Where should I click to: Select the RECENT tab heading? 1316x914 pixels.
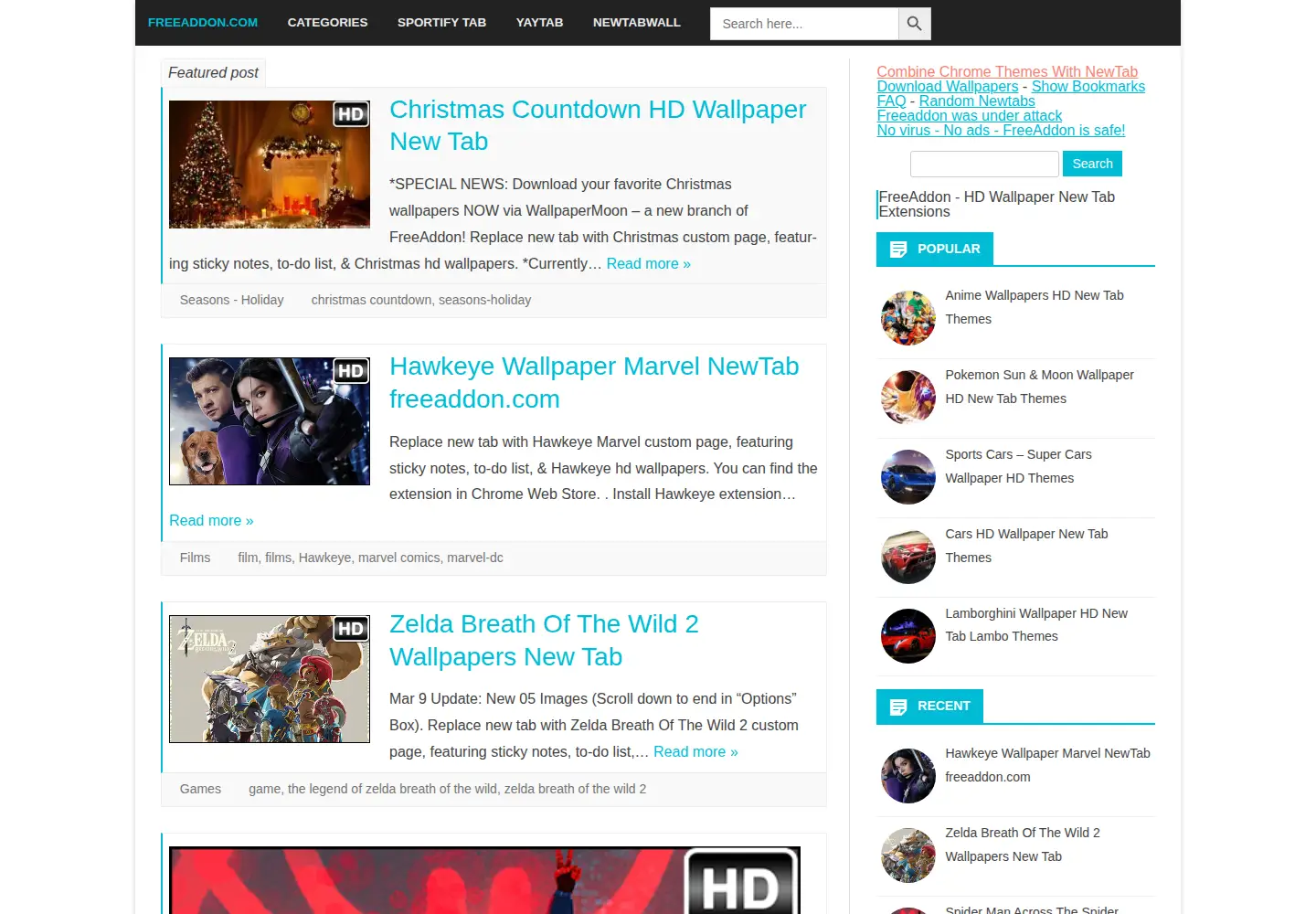coord(929,706)
